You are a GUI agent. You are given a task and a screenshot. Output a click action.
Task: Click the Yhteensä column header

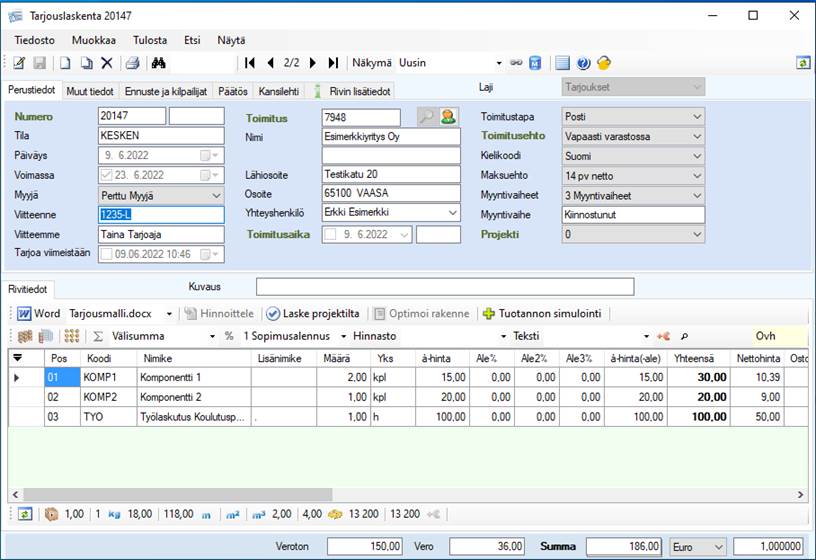pyautogui.click(x=698, y=358)
